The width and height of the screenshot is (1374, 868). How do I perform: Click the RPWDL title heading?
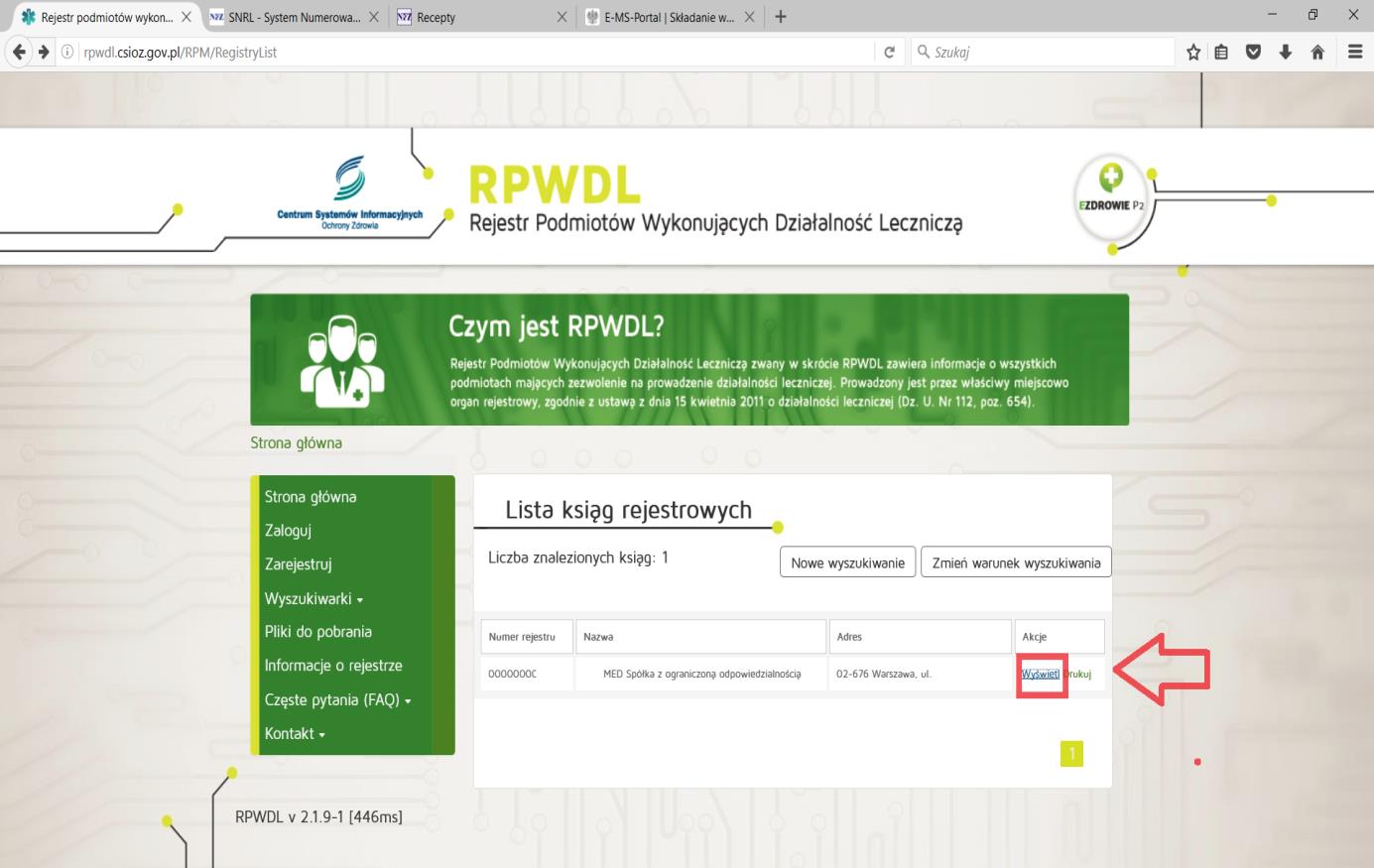(x=555, y=184)
